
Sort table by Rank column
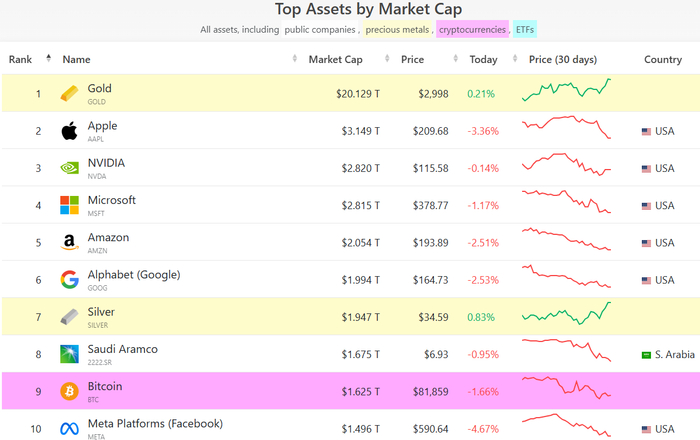point(21,59)
